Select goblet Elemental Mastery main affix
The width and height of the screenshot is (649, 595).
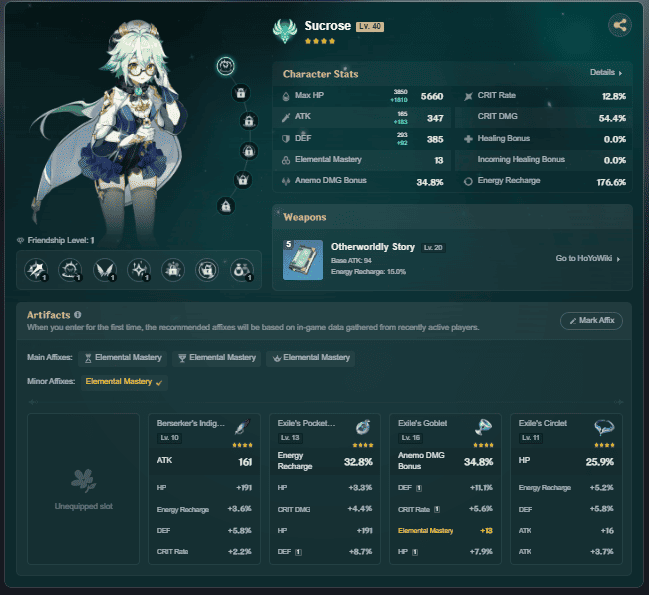(216, 358)
